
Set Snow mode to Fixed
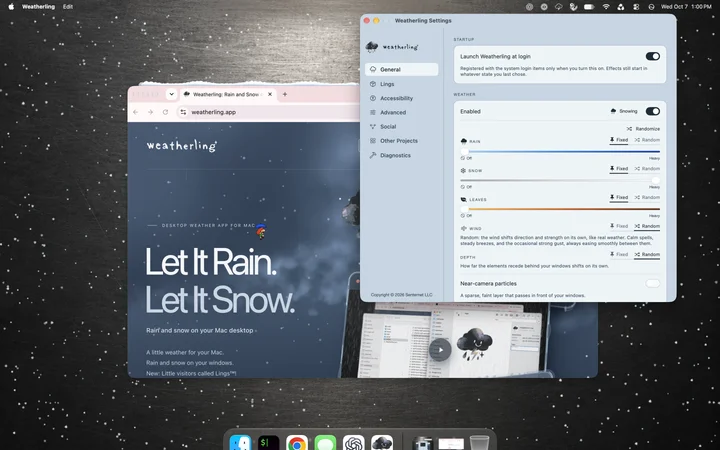click(619, 169)
